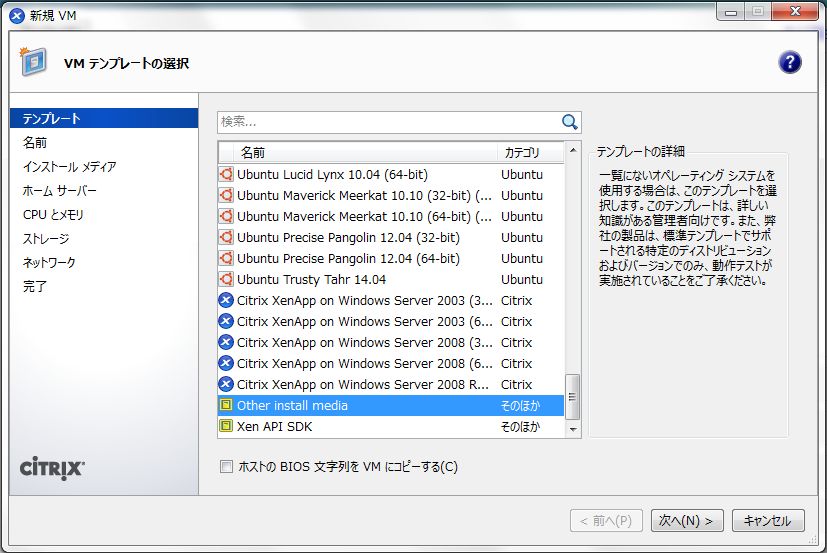Screen dimensions: 827x553
Task: Select Ubuntu Precise Pangolin 12.04 (32-bit) template
Action: (x=391, y=237)
